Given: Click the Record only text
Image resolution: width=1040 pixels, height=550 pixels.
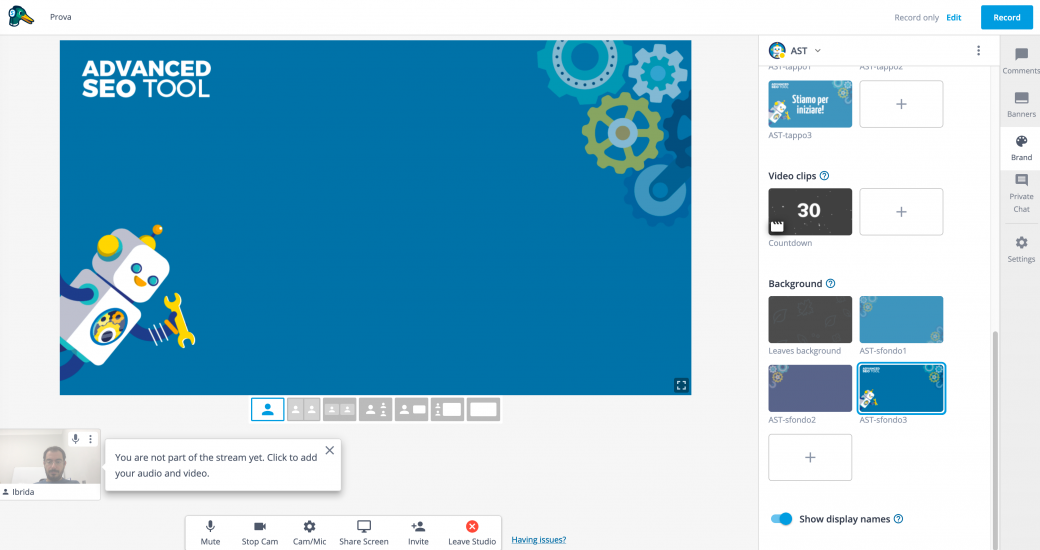Looking at the screenshot, I should click(x=916, y=17).
